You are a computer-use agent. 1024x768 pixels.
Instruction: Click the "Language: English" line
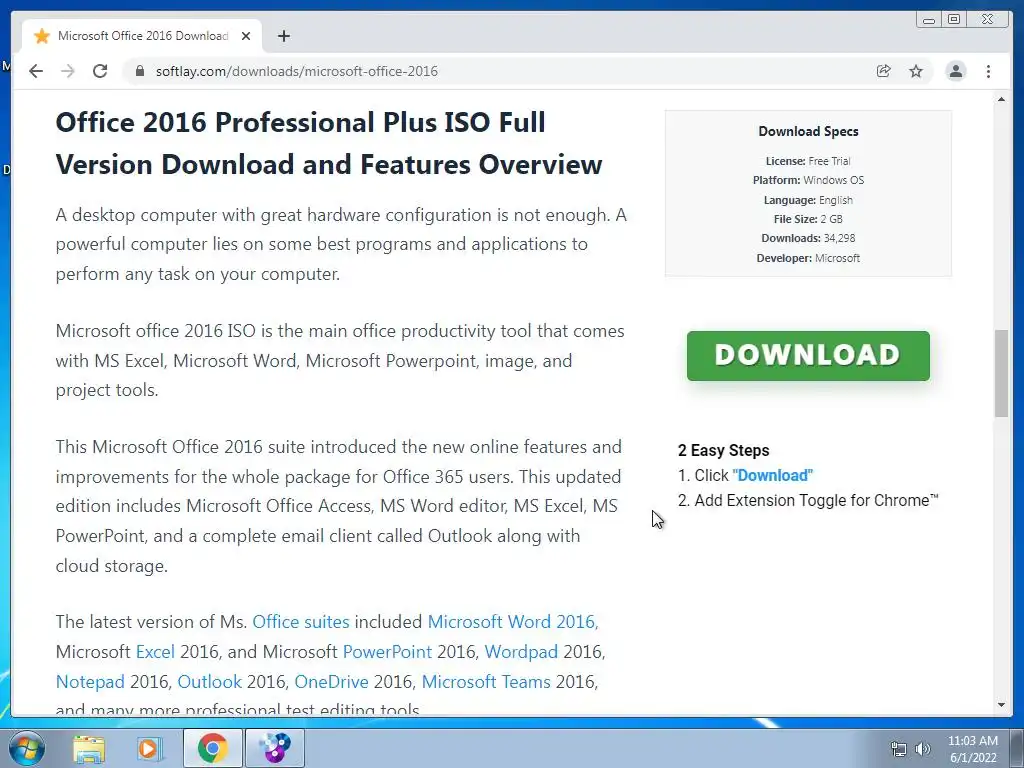[808, 200]
